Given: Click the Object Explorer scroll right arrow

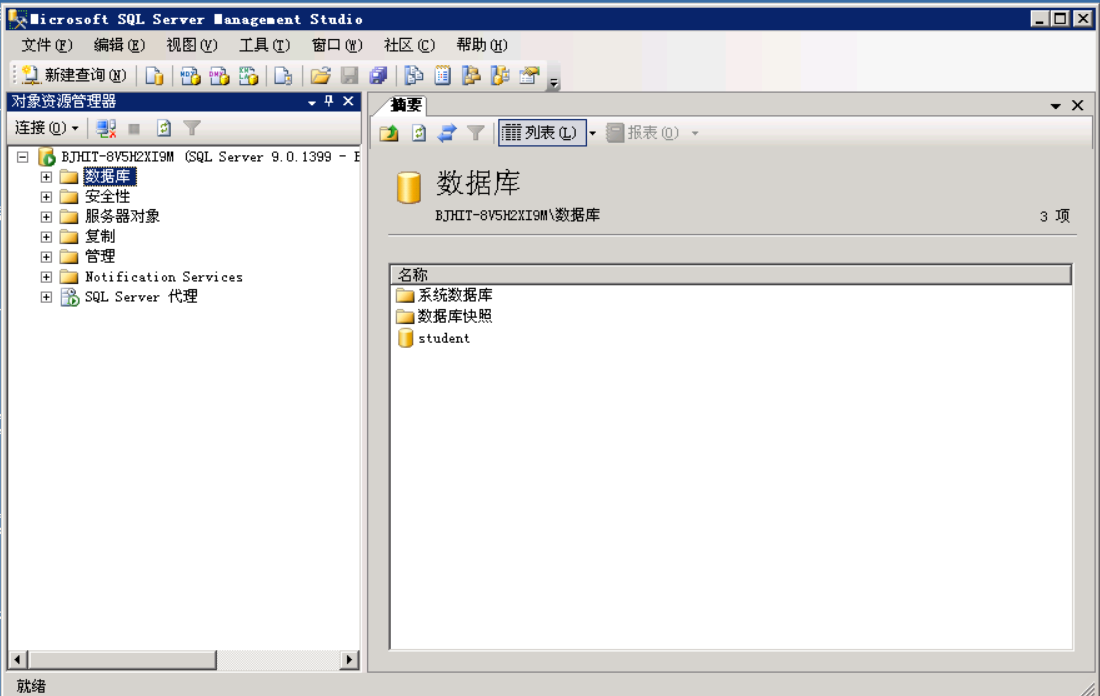Looking at the screenshot, I should coord(349,660).
